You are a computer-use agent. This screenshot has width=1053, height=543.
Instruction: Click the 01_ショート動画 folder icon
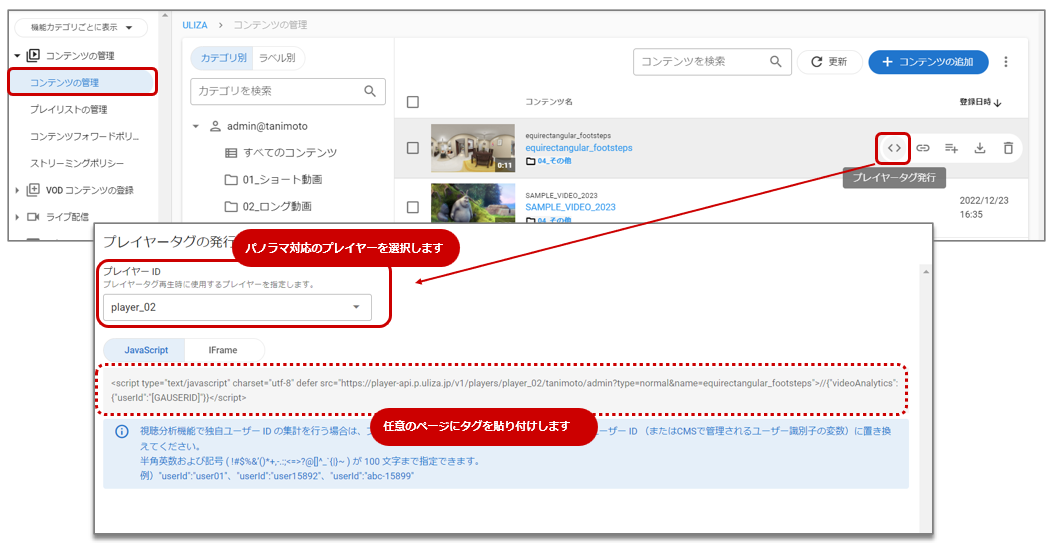coord(231,180)
